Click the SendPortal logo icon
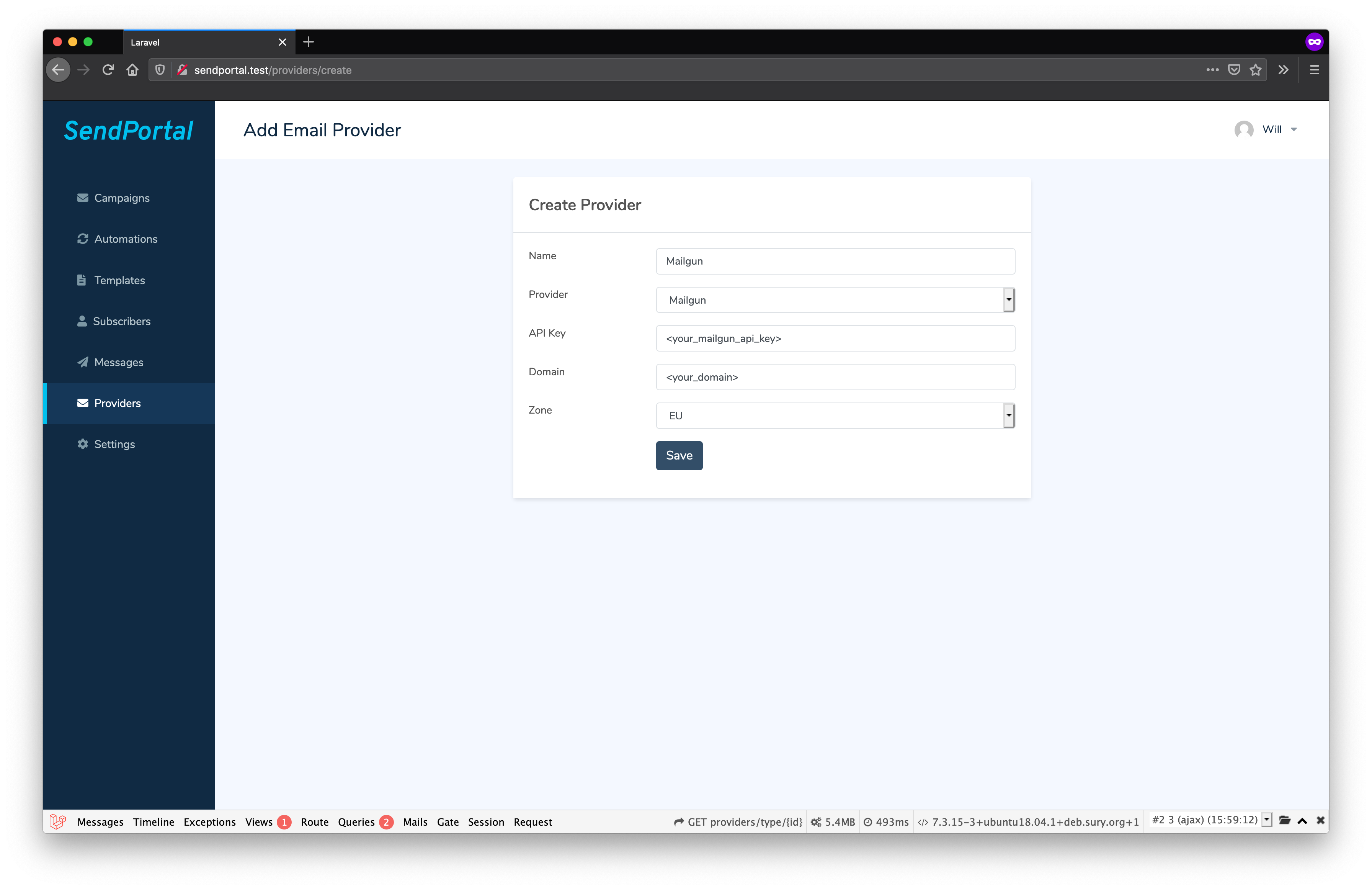Viewport: 1372px width, 890px height. coord(128,129)
